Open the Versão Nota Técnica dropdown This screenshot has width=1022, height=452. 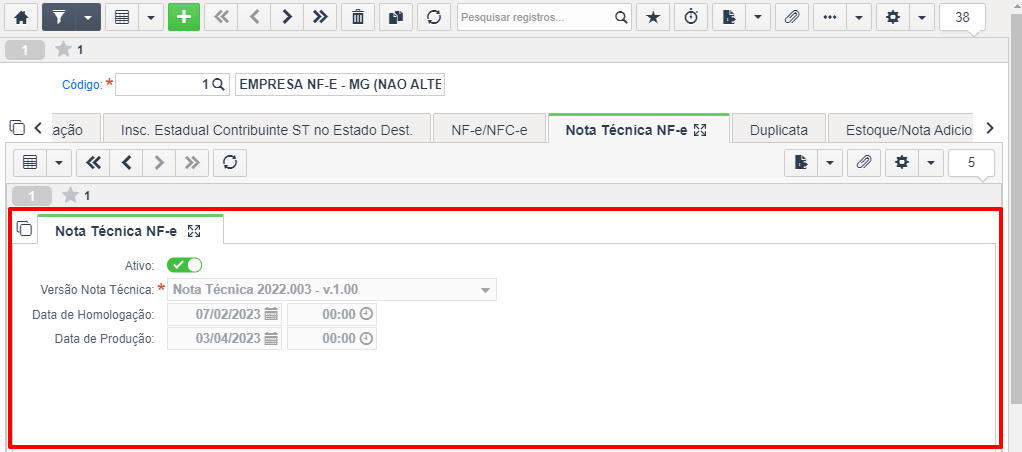pyautogui.click(x=332, y=290)
